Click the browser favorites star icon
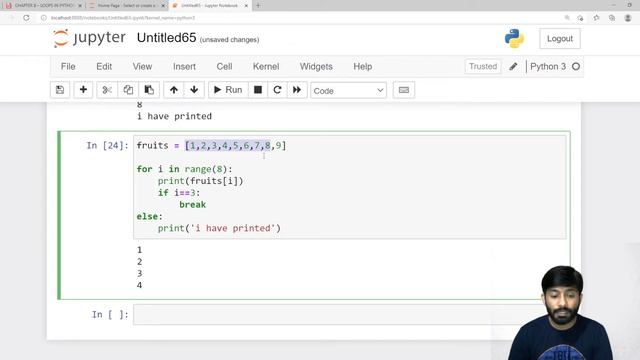 point(596,18)
